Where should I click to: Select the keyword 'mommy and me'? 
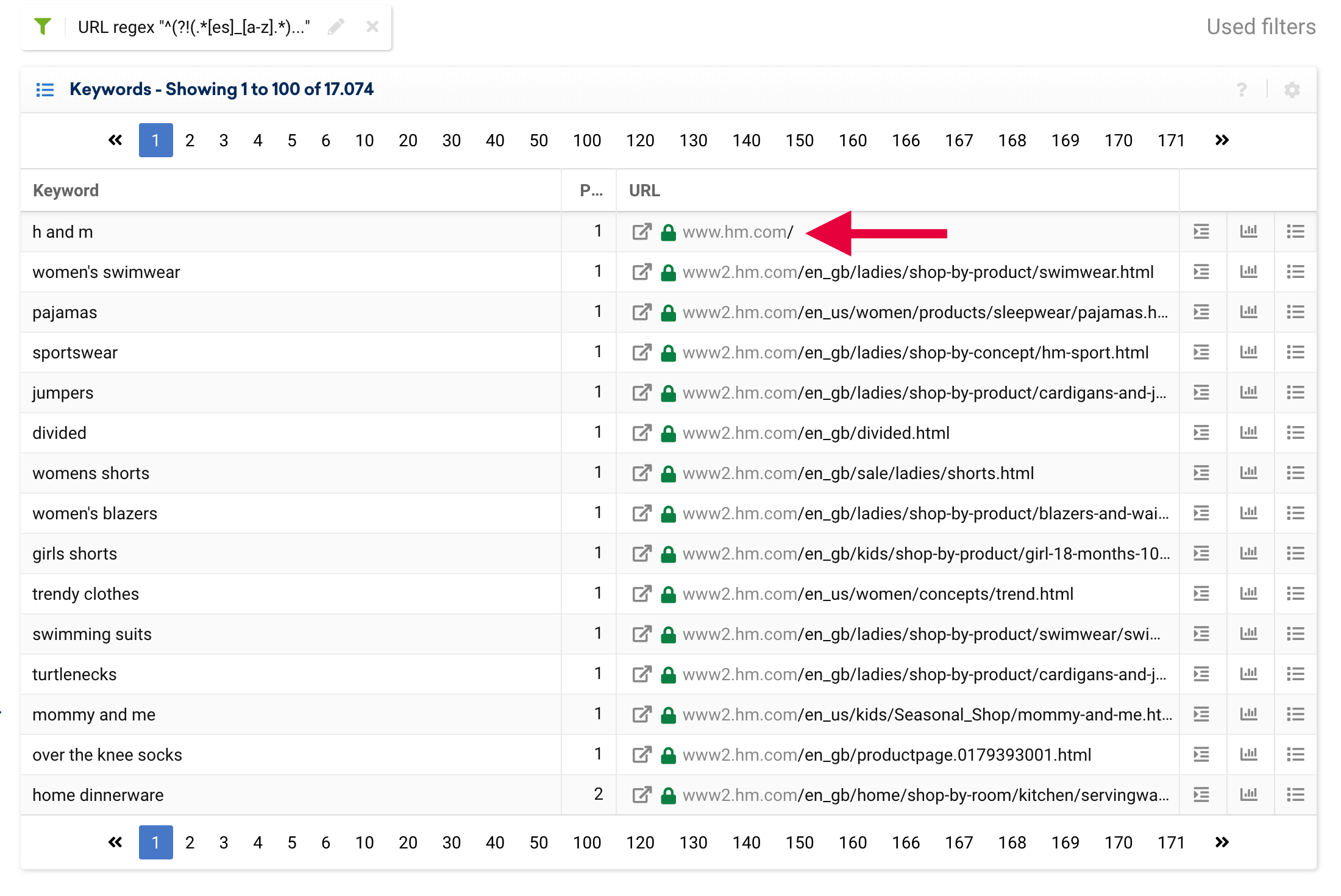(x=94, y=714)
